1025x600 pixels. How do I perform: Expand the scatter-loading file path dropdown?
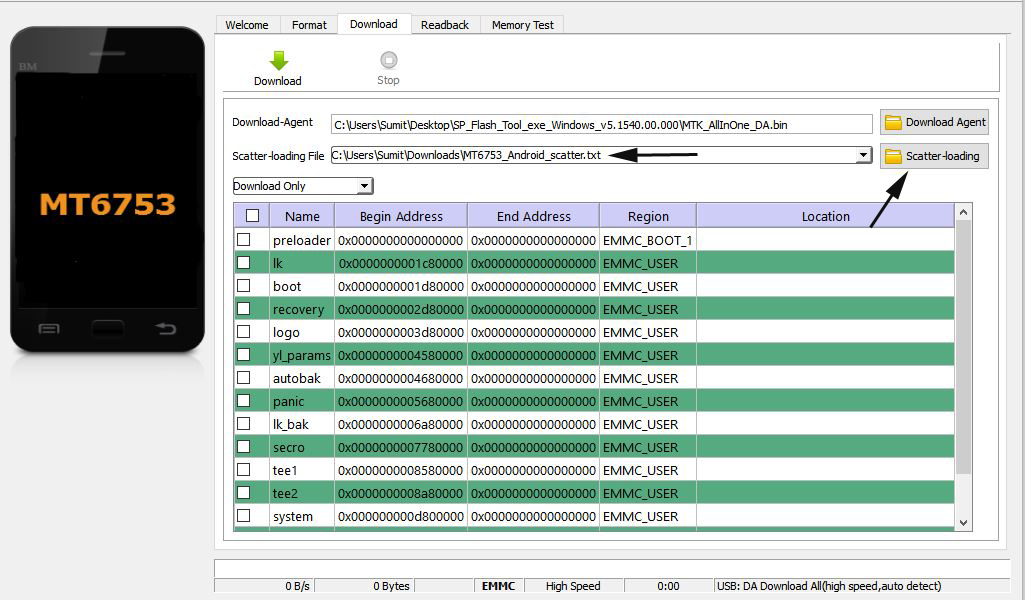click(x=862, y=156)
